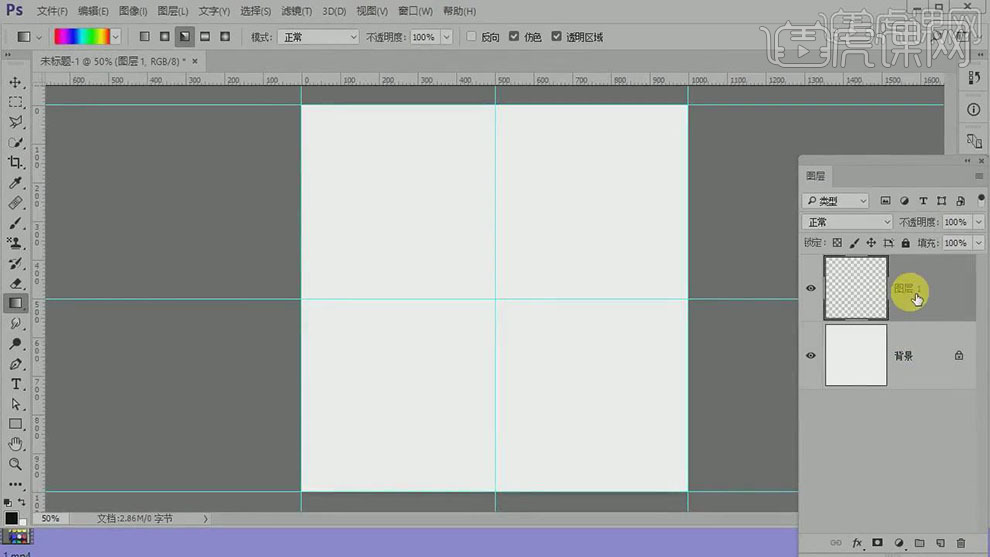Open the 模式 blend mode dropdown in the options bar
Screen dimensions: 990x557
319,37
